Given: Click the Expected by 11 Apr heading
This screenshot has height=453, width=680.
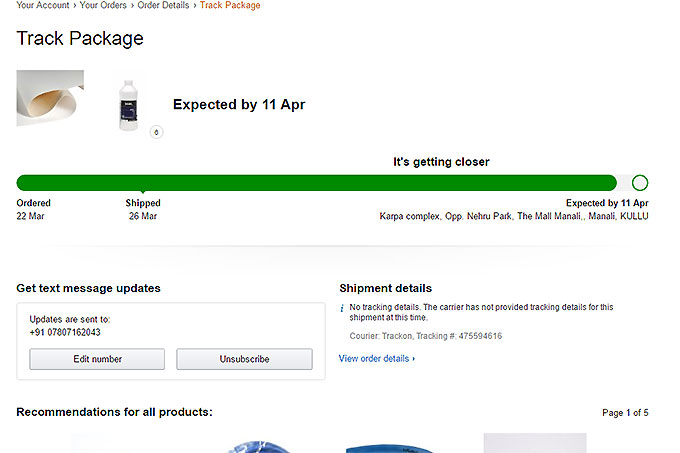Looking at the screenshot, I should tap(239, 104).
